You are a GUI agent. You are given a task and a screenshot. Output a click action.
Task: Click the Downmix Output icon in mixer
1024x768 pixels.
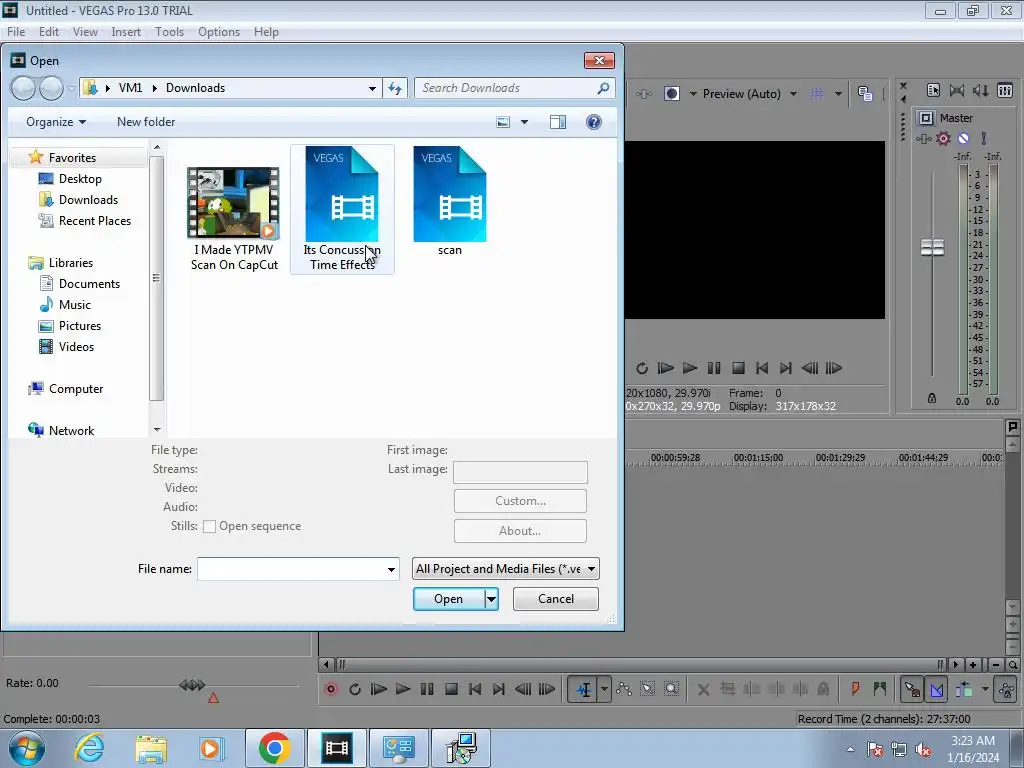click(x=957, y=90)
